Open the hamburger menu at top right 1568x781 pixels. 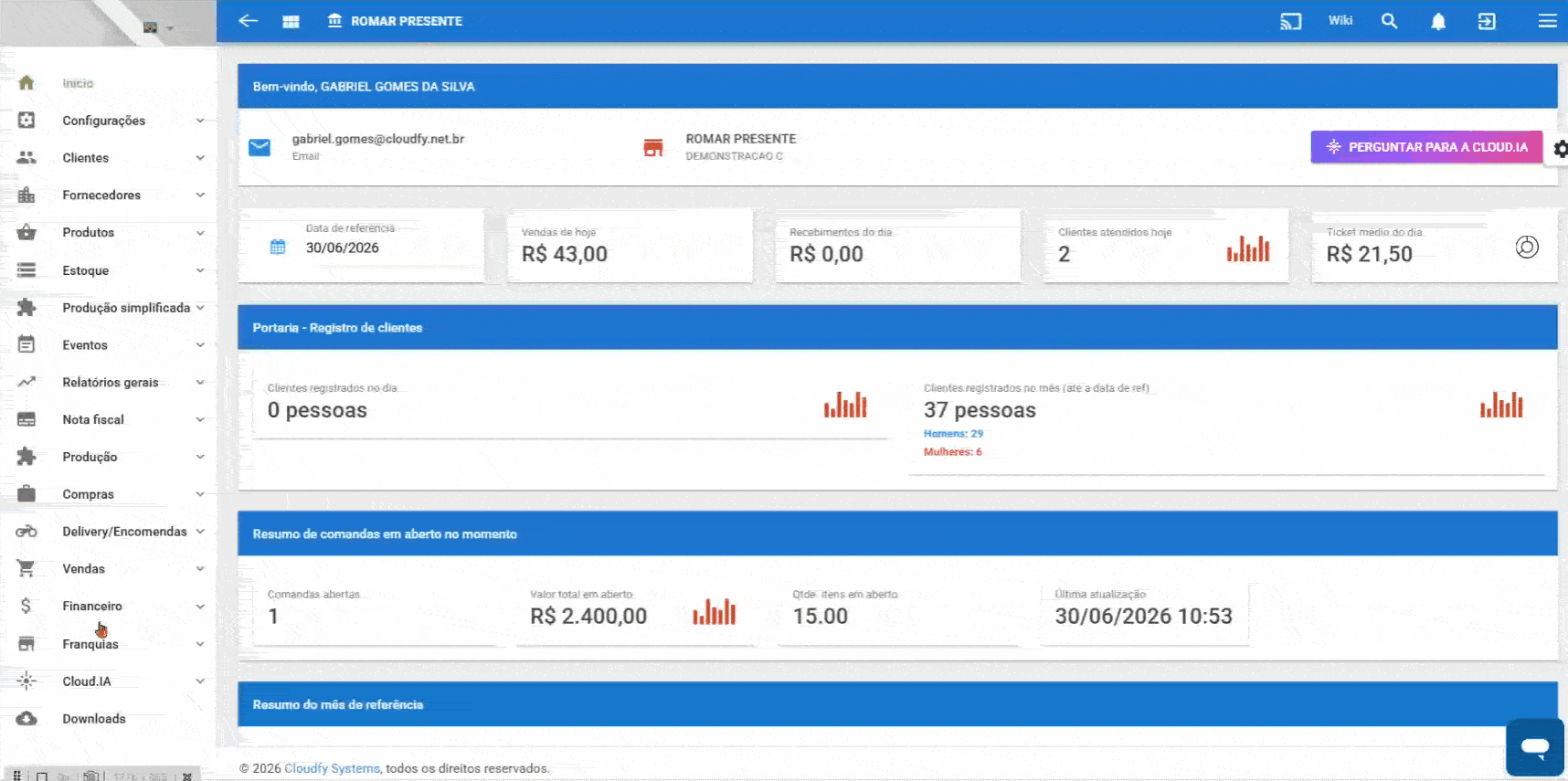click(x=1547, y=21)
